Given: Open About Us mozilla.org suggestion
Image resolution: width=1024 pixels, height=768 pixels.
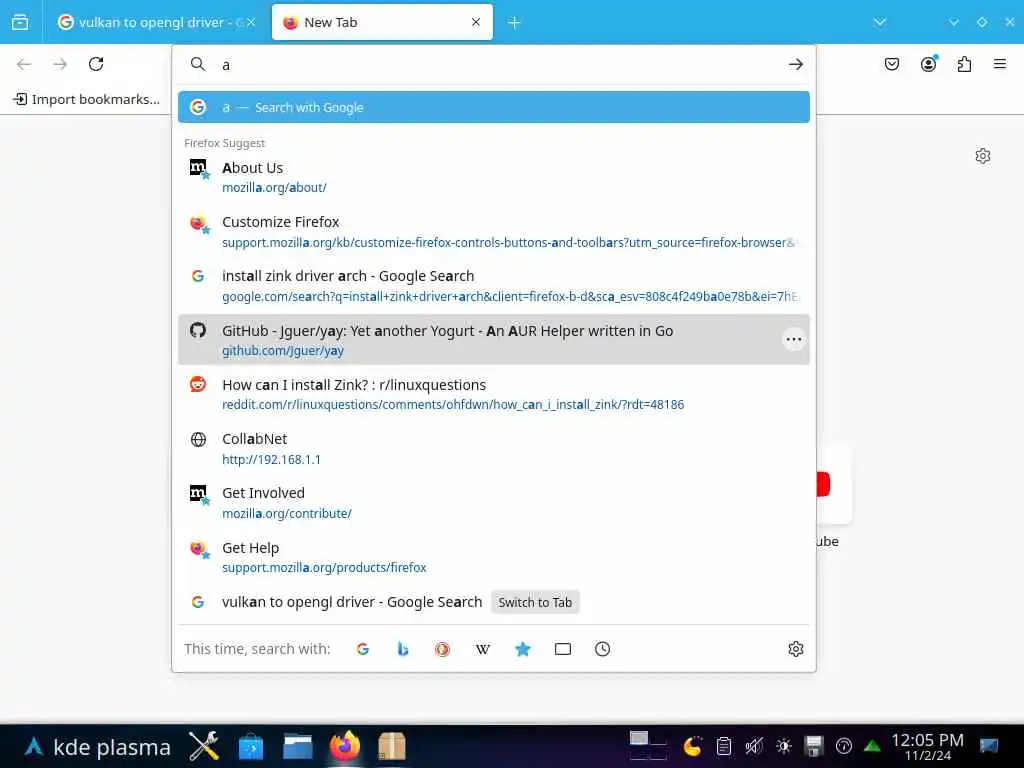Looking at the screenshot, I should (494, 177).
